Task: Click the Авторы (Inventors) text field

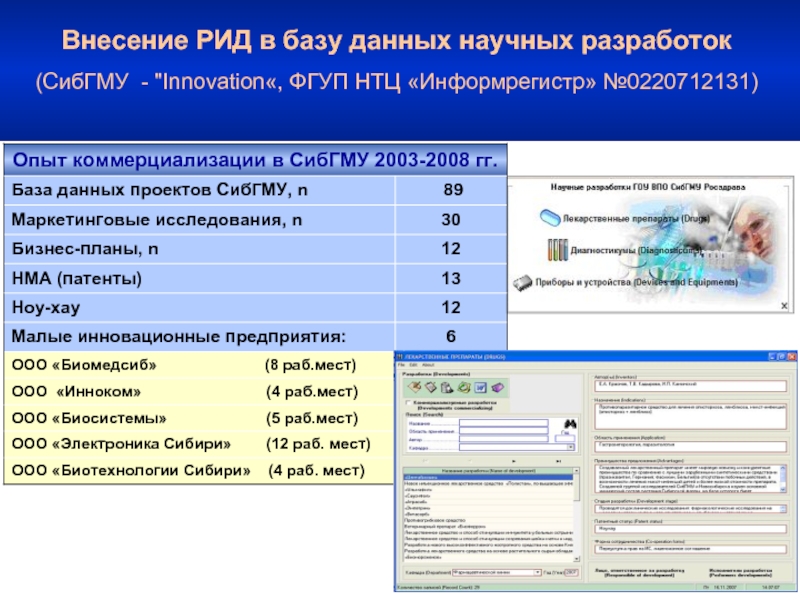Action: point(690,385)
